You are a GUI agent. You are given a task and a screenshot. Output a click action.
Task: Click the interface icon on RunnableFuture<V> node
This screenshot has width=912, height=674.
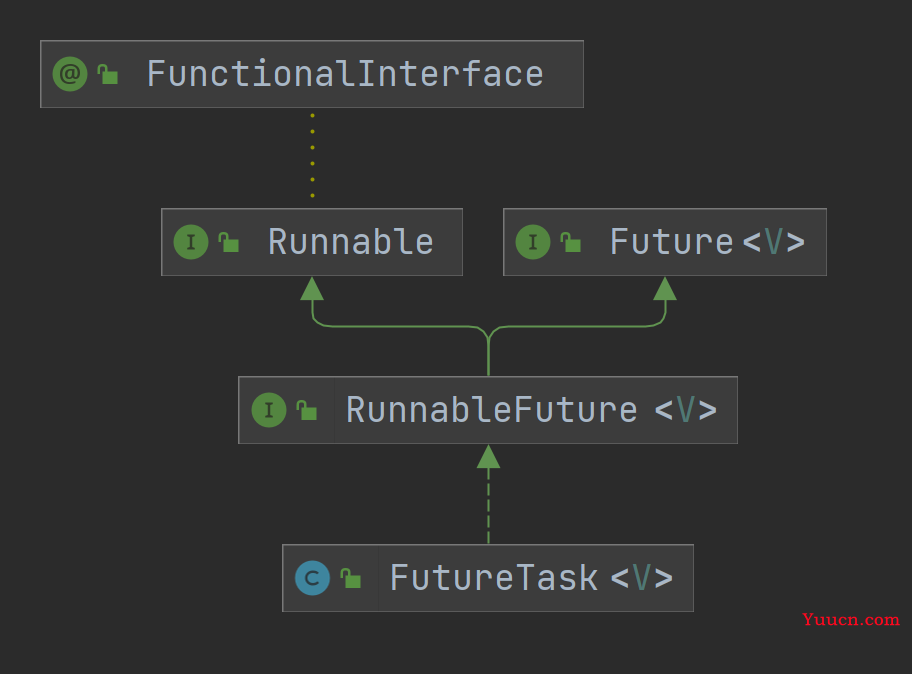tap(269, 410)
